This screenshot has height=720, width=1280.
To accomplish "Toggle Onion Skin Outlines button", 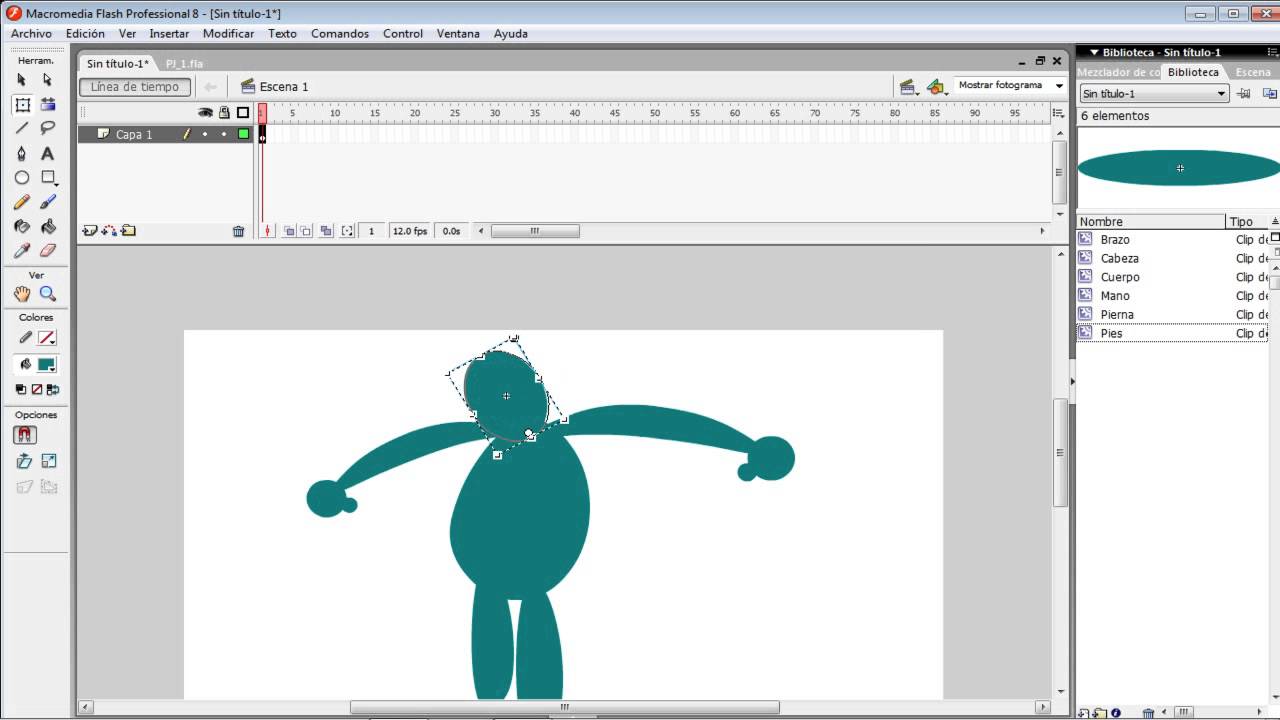I will [306, 231].
